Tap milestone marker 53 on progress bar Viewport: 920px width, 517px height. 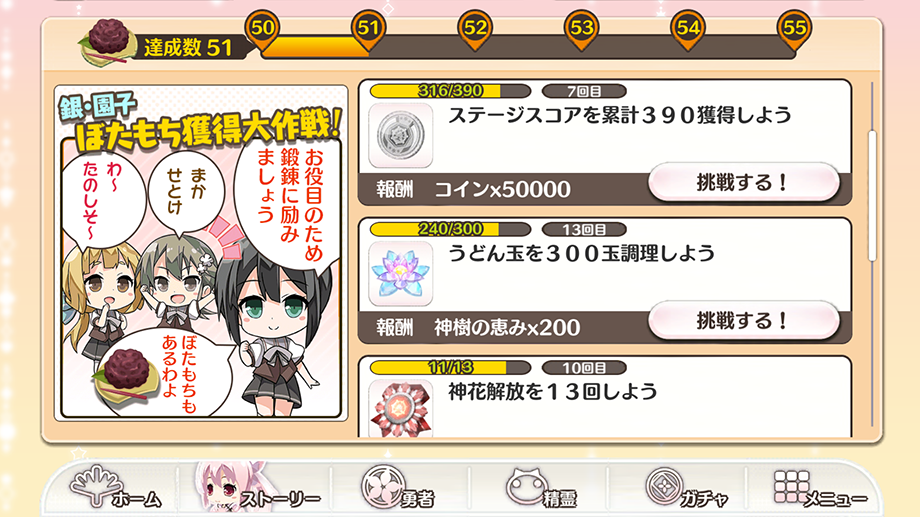(x=581, y=31)
